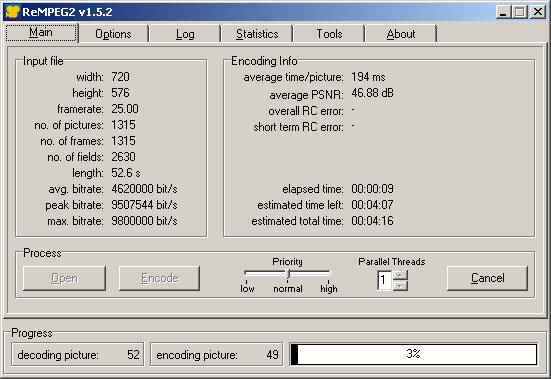Click the greyed-out Encode button
Image resolution: width=551 pixels, height=379 pixels.
click(159, 278)
